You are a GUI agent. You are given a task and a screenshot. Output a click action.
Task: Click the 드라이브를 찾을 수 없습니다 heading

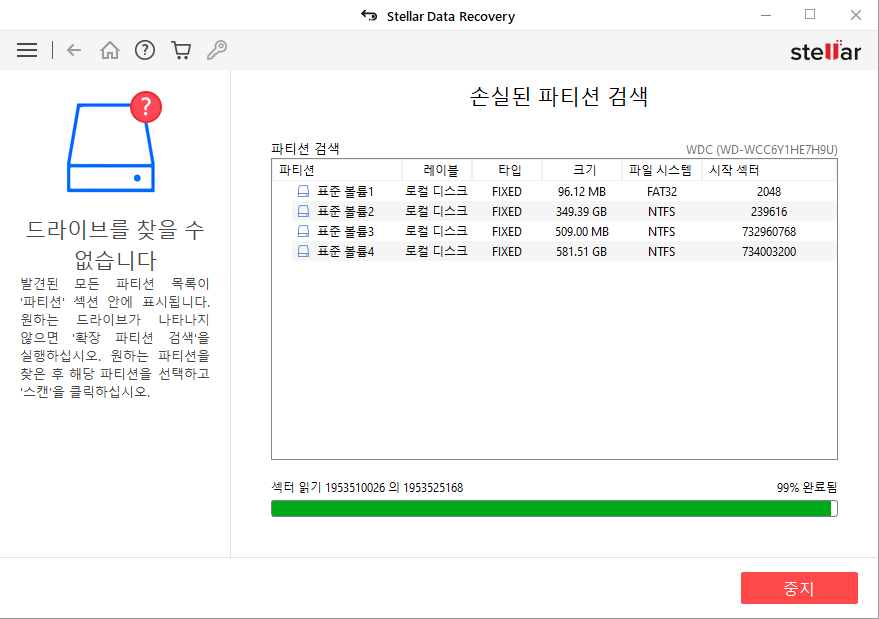coord(115,244)
